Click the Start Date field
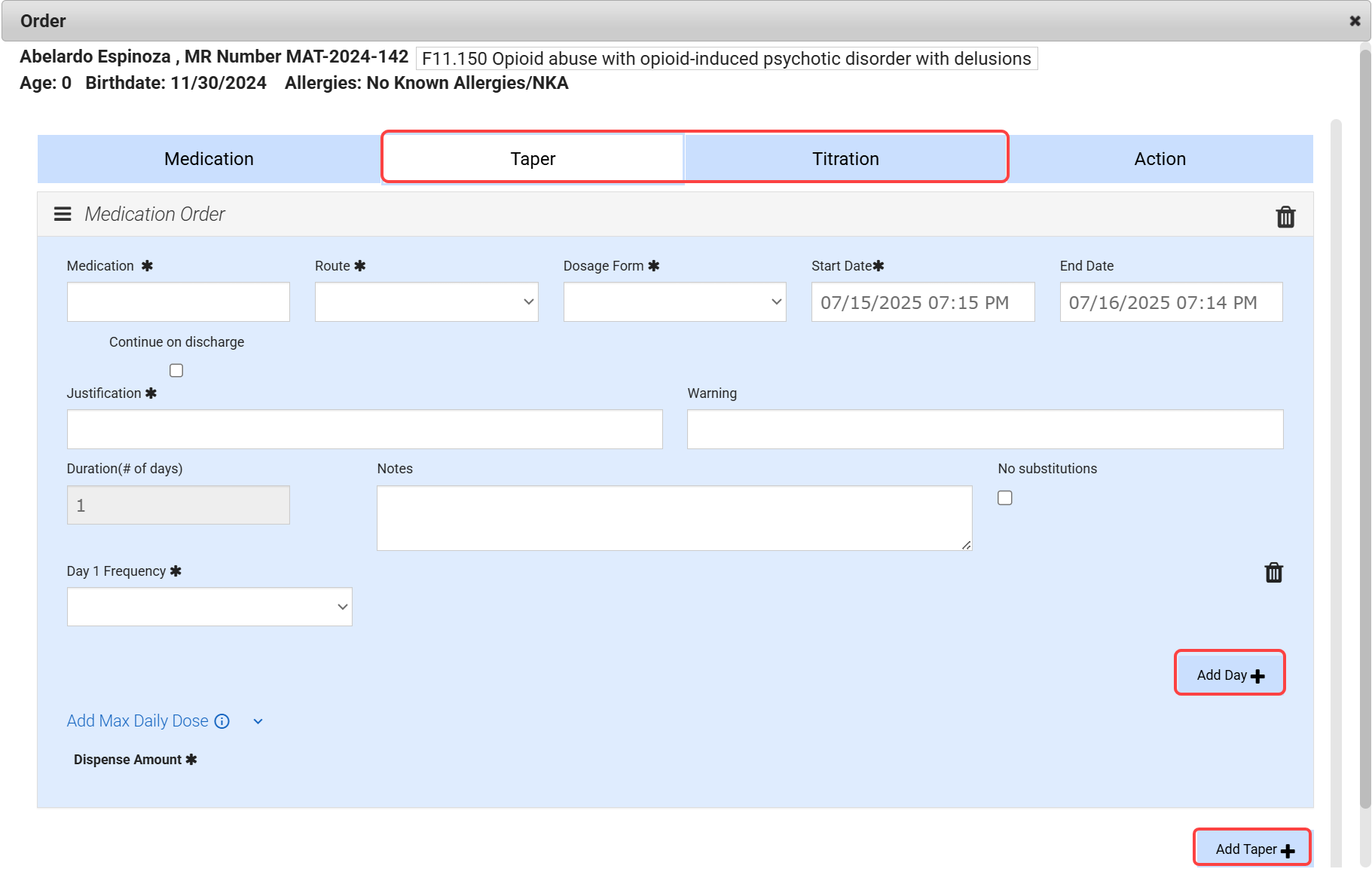Viewport: 1372px width, 875px height. pos(922,302)
